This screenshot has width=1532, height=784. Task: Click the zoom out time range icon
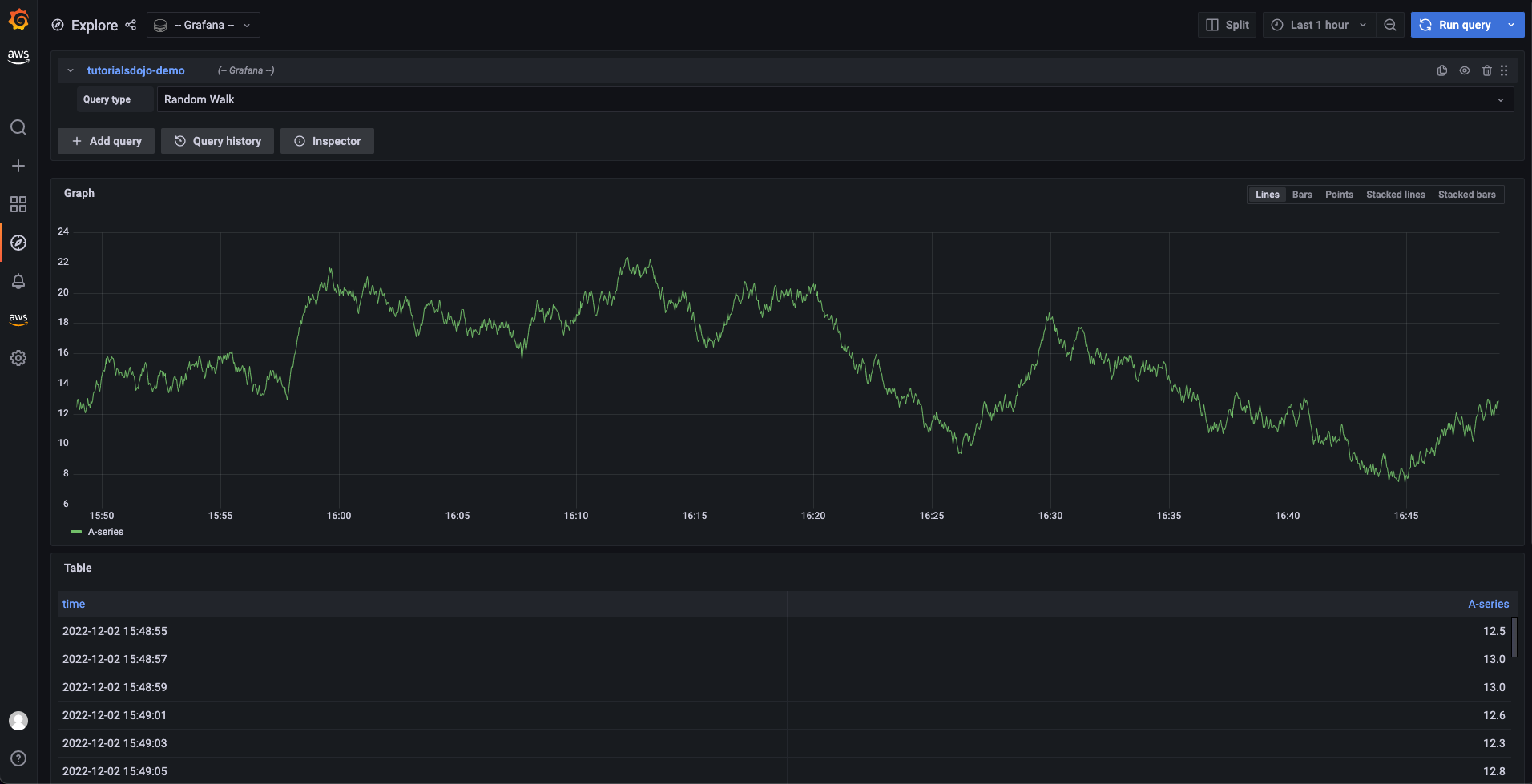(x=1390, y=25)
